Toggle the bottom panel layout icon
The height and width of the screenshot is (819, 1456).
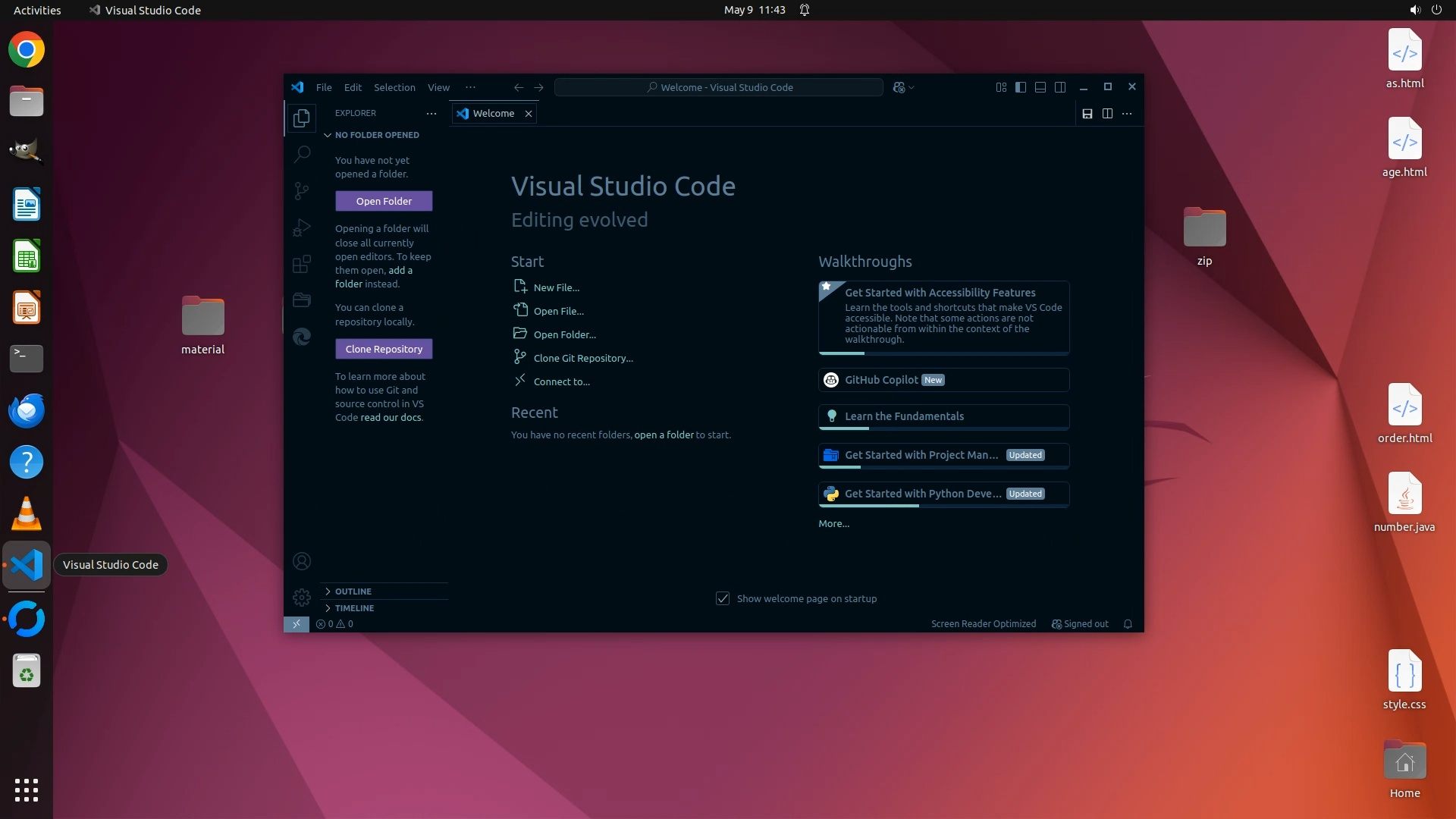[1040, 87]
